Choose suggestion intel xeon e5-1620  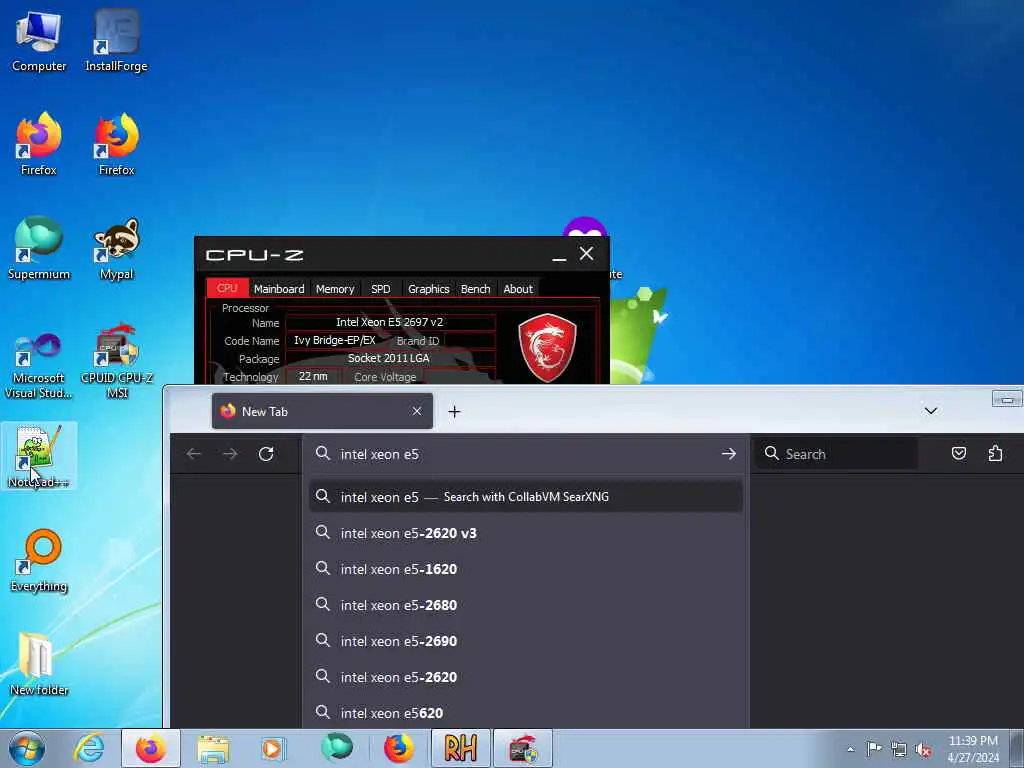pos(526,569)
